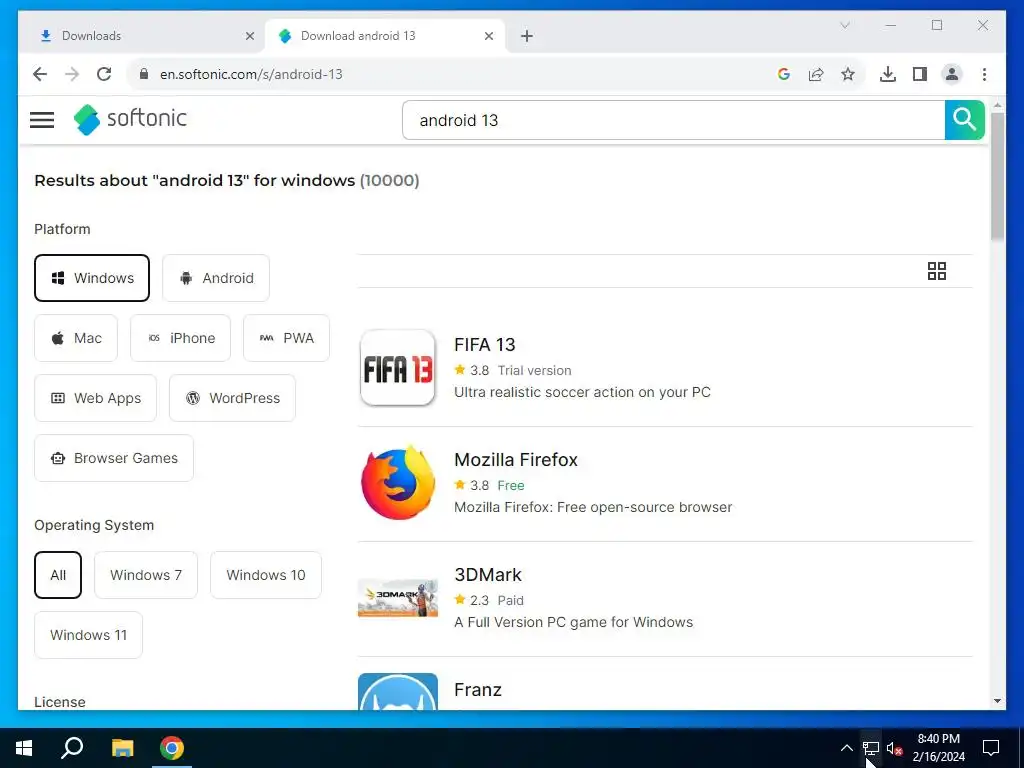This screenshot has width=1024, height=768.
Task: Open the notification center icon
Action: (x=991, y=748)
